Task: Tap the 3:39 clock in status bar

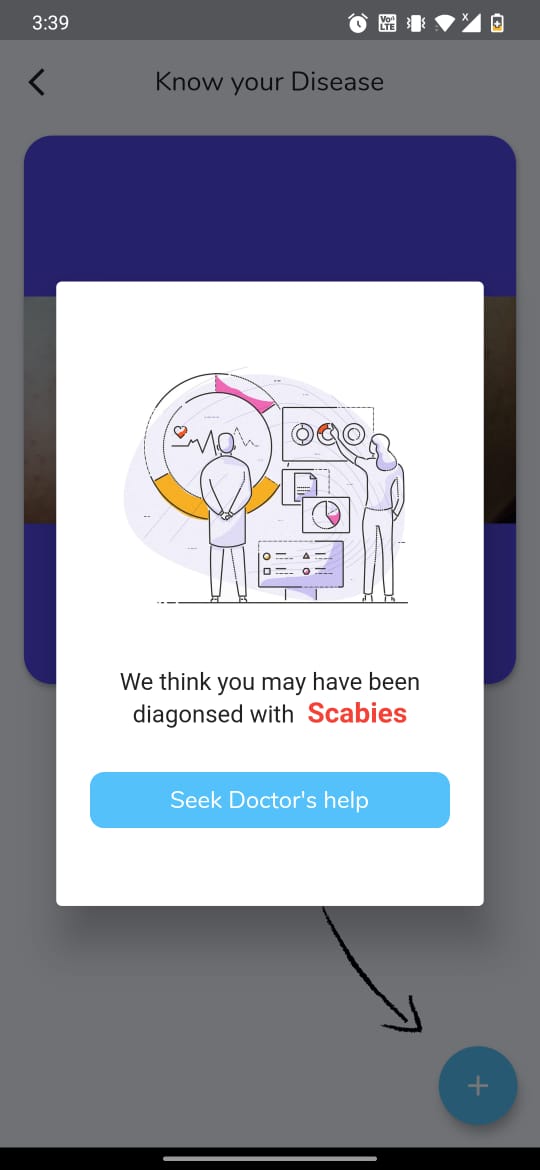Action: [51, 23]
